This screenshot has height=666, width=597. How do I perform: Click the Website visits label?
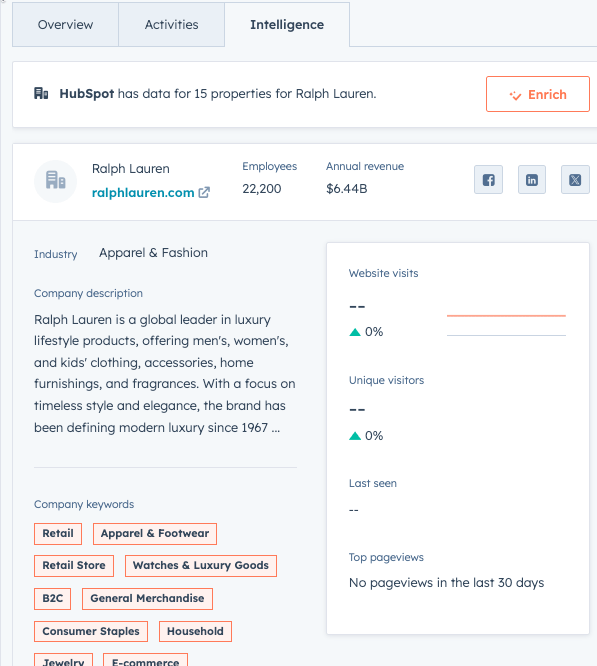pos(383,273)
